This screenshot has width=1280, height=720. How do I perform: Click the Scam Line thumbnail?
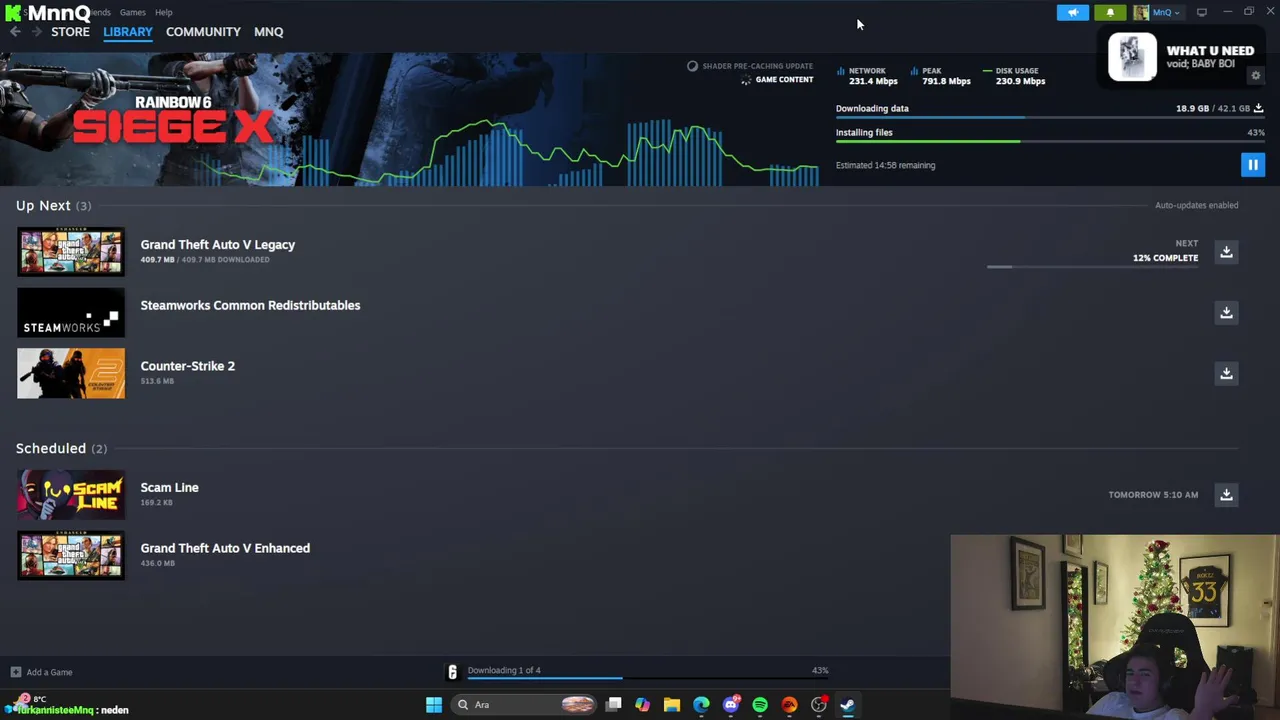(71, 495)
